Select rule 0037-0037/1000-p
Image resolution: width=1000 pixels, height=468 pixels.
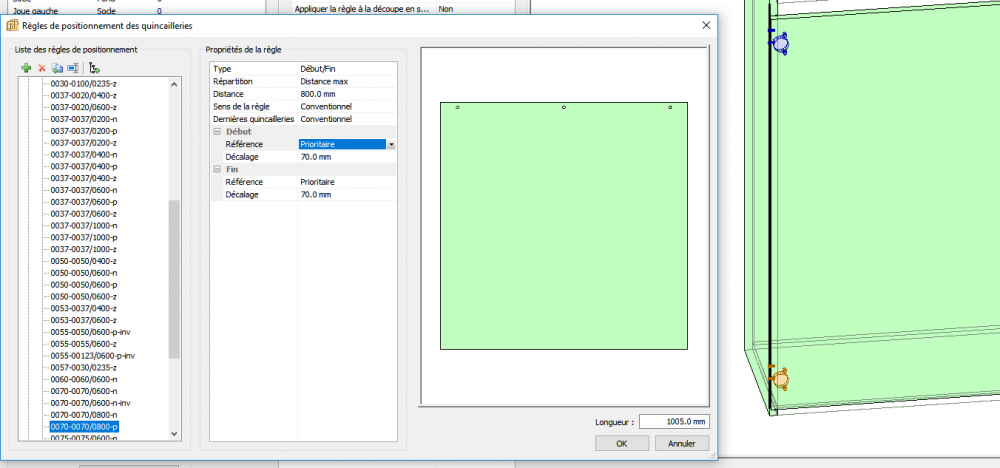pyautogui.click(x=84, y=237)
